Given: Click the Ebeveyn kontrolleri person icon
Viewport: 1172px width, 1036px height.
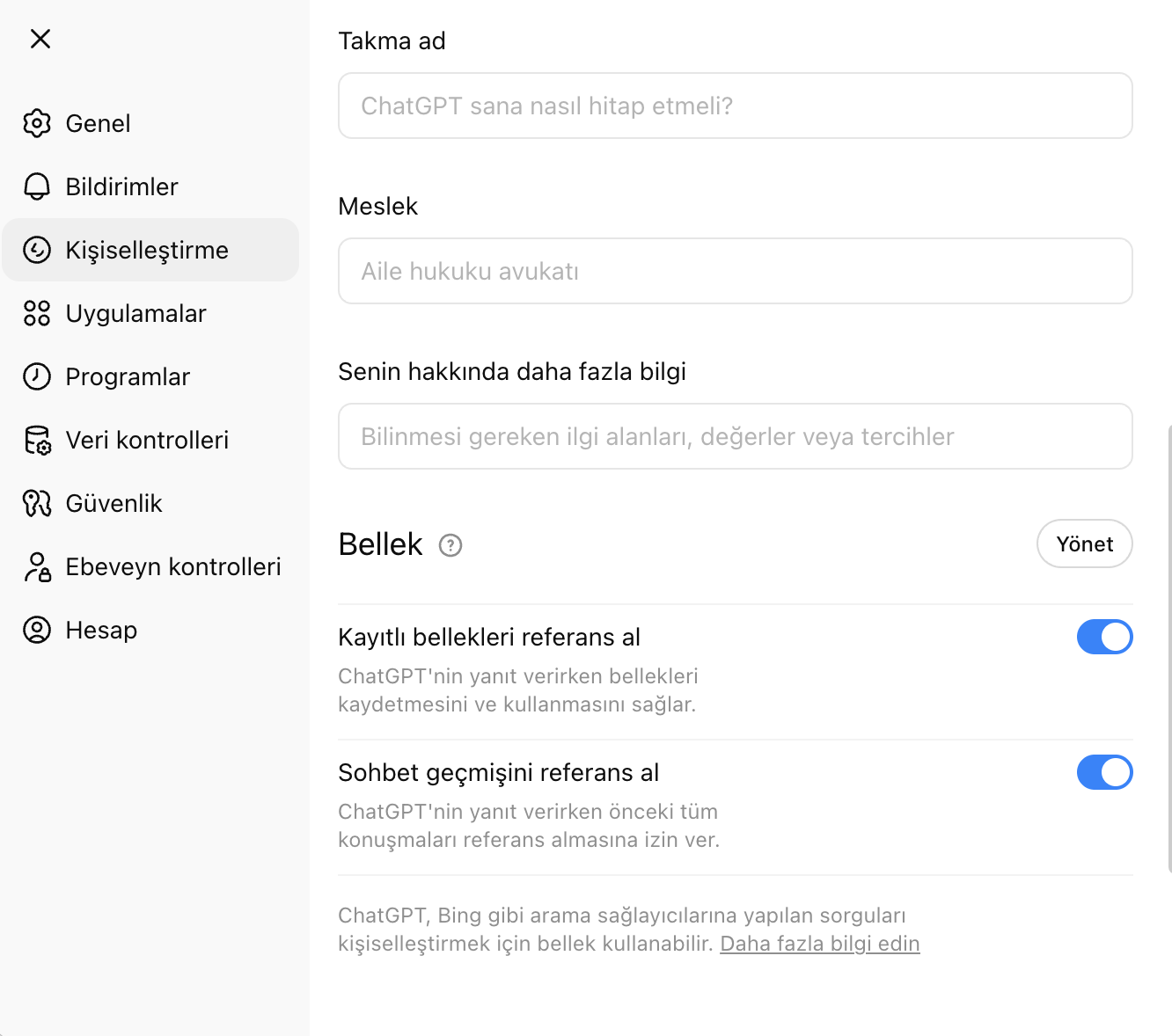Looking at the screenshot, I should [37, 567].
